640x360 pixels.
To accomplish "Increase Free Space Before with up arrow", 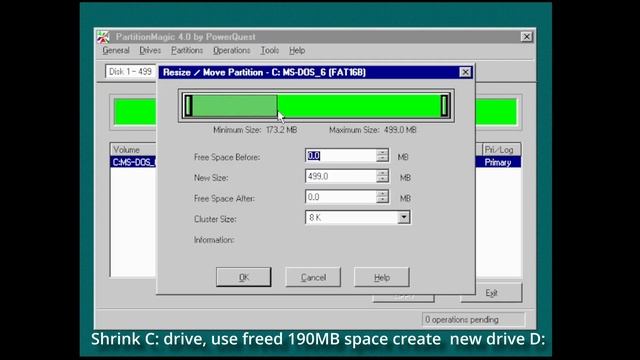I will pos(382,152).
